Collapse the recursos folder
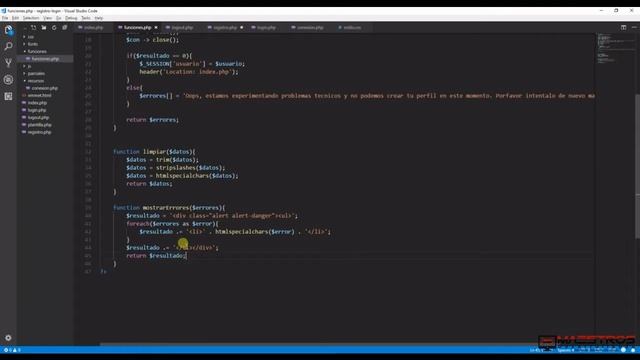The height and width of the screenshot is (360, 640). pyautogui.click(x=36, y=81)
